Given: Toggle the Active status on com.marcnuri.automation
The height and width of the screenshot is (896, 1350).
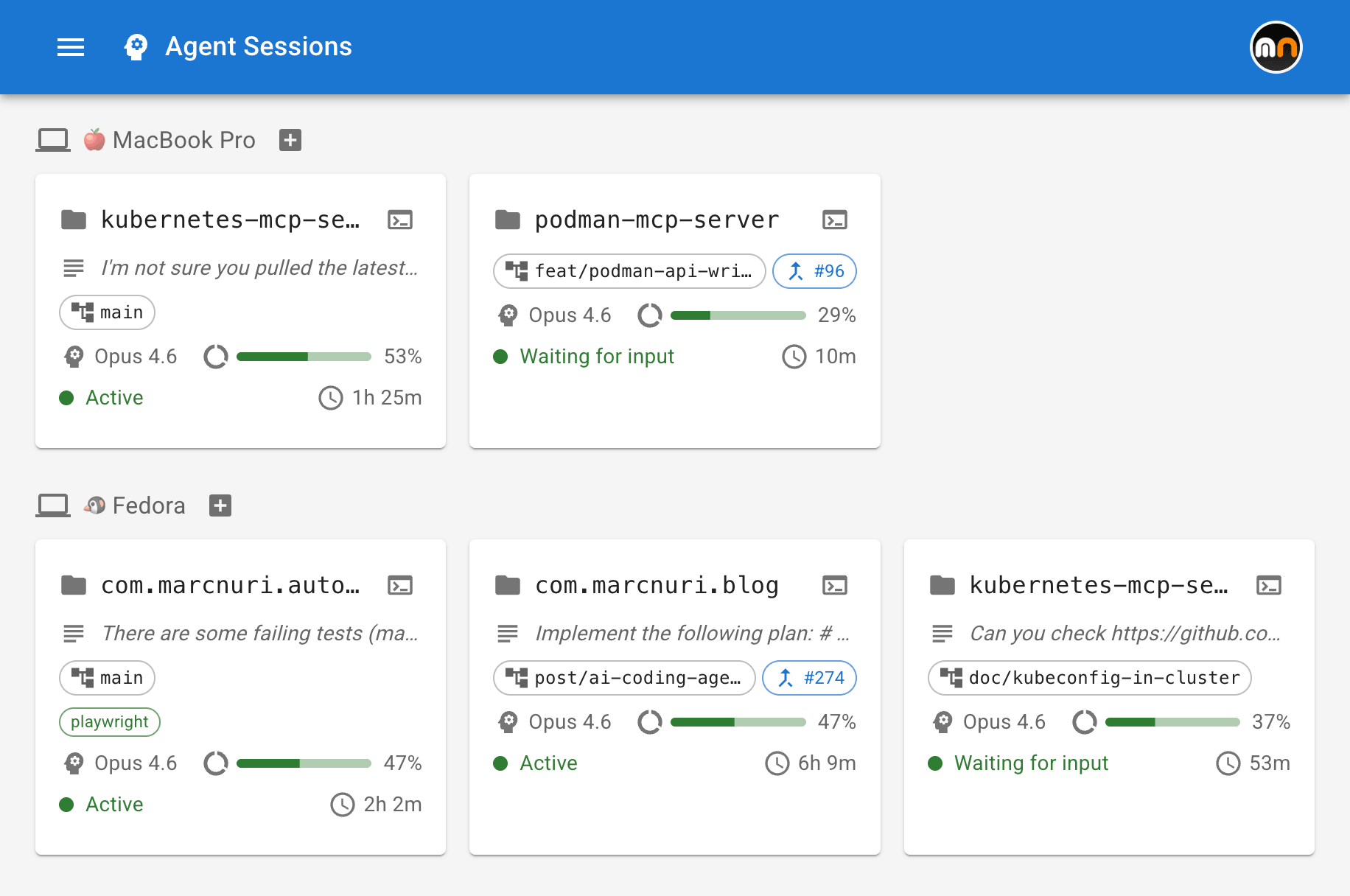Looking at the screenshot, I should tap(66, 805).
